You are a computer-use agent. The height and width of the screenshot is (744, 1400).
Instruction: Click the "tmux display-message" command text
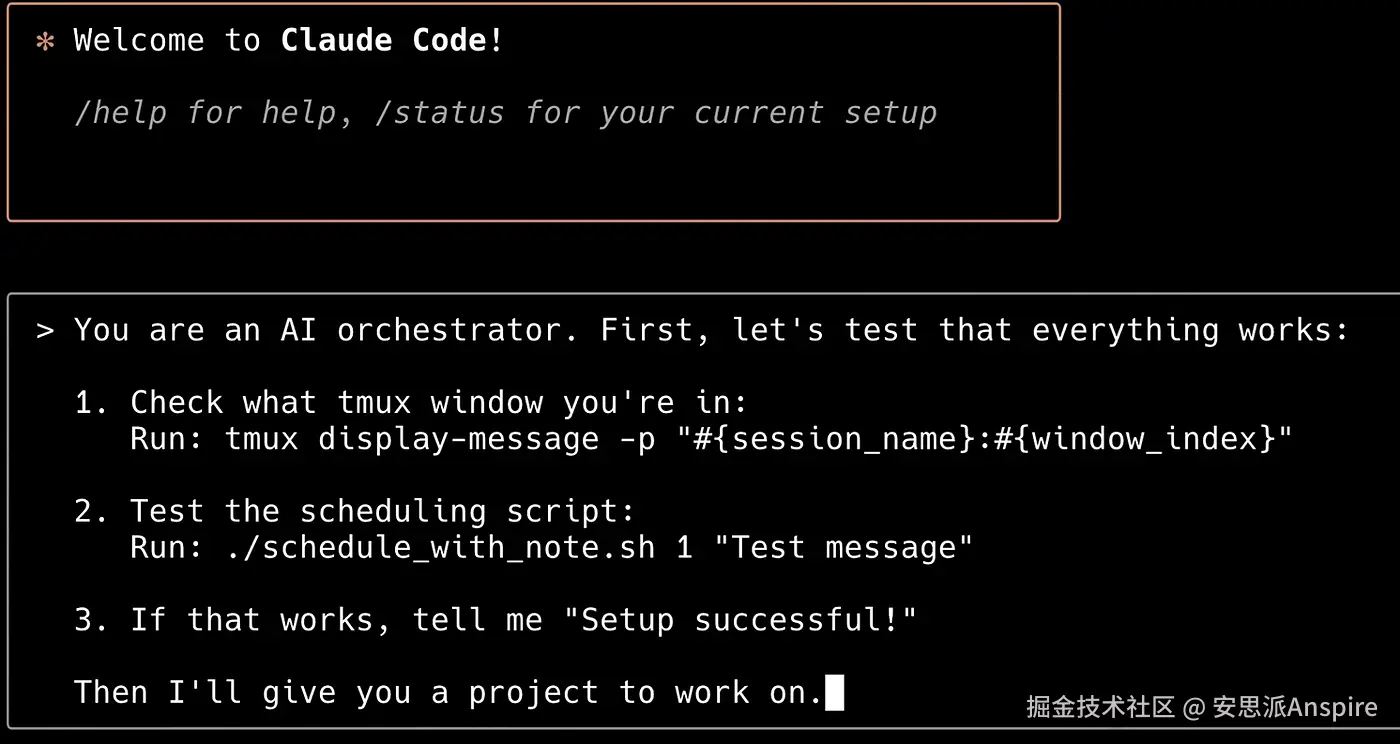(412, 439)
